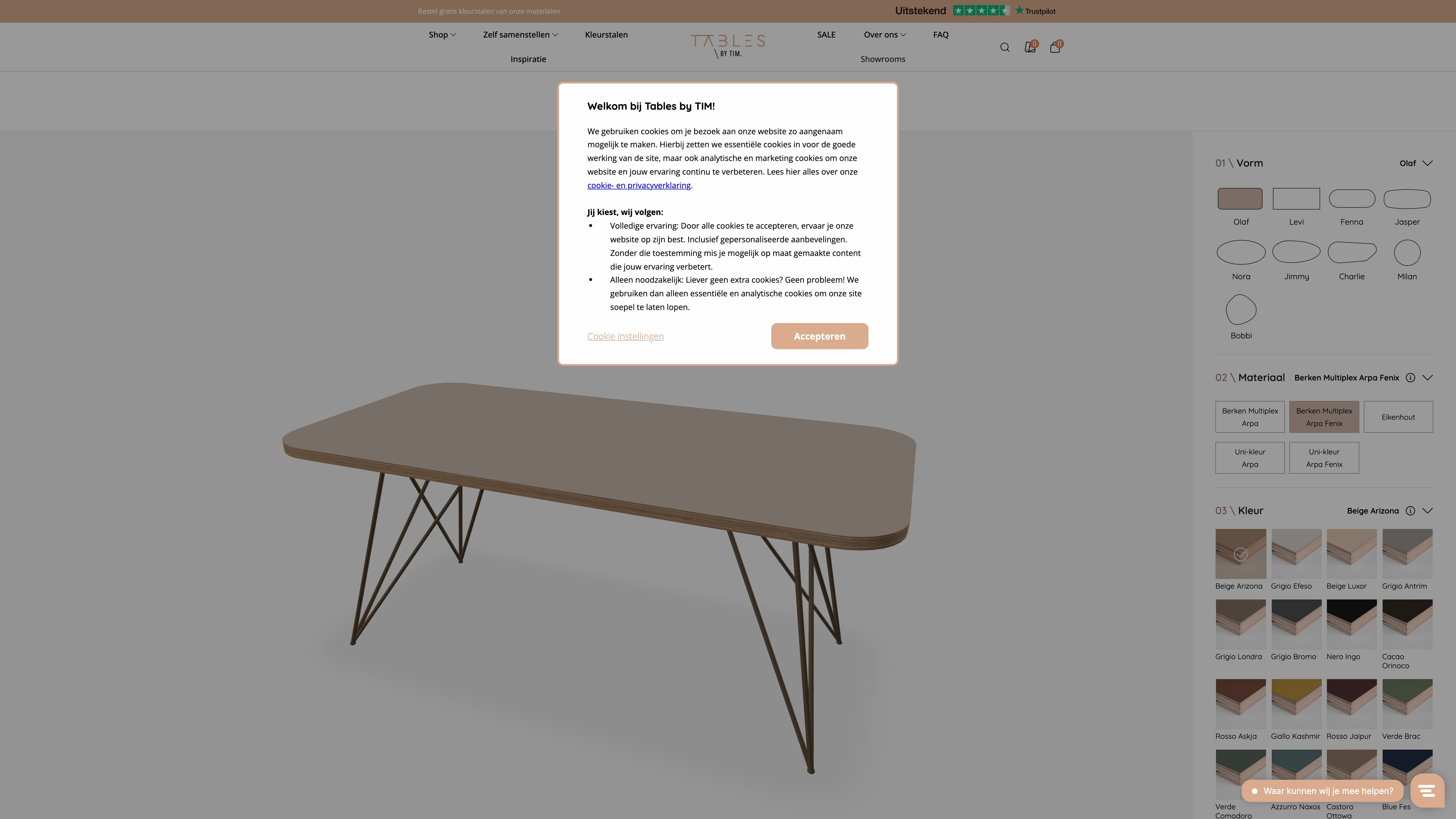Click the Accepteren button

pyautogui.click(x=819, y=336)
